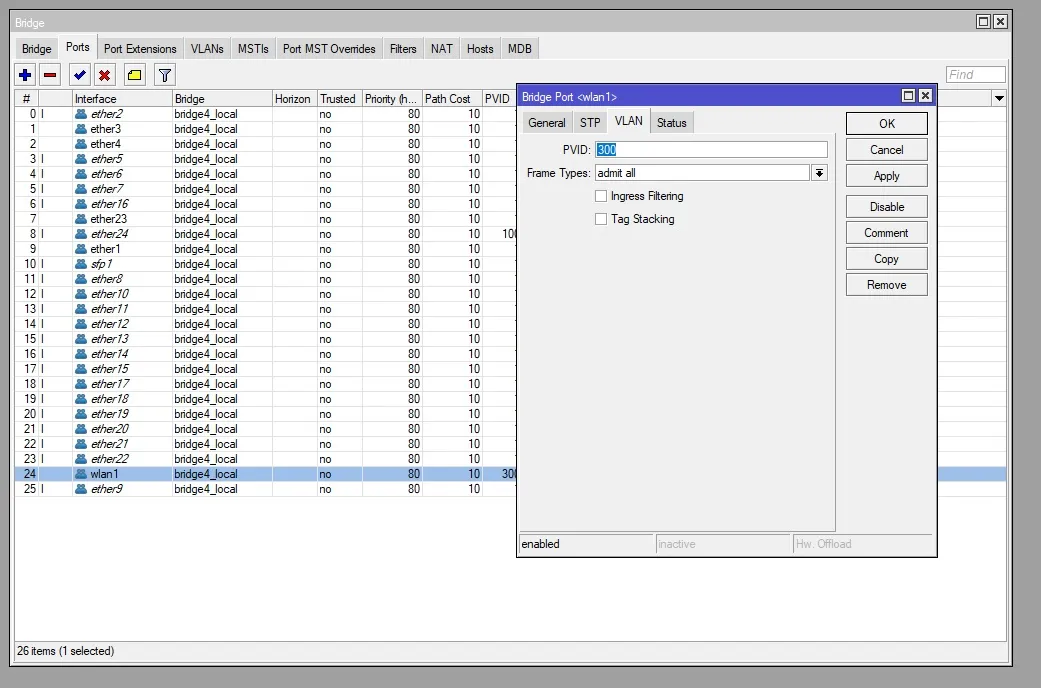Click the yellow Comment note icon
Image resolution: width=1041 pixels, height=688 pixels.
(134, 75)
